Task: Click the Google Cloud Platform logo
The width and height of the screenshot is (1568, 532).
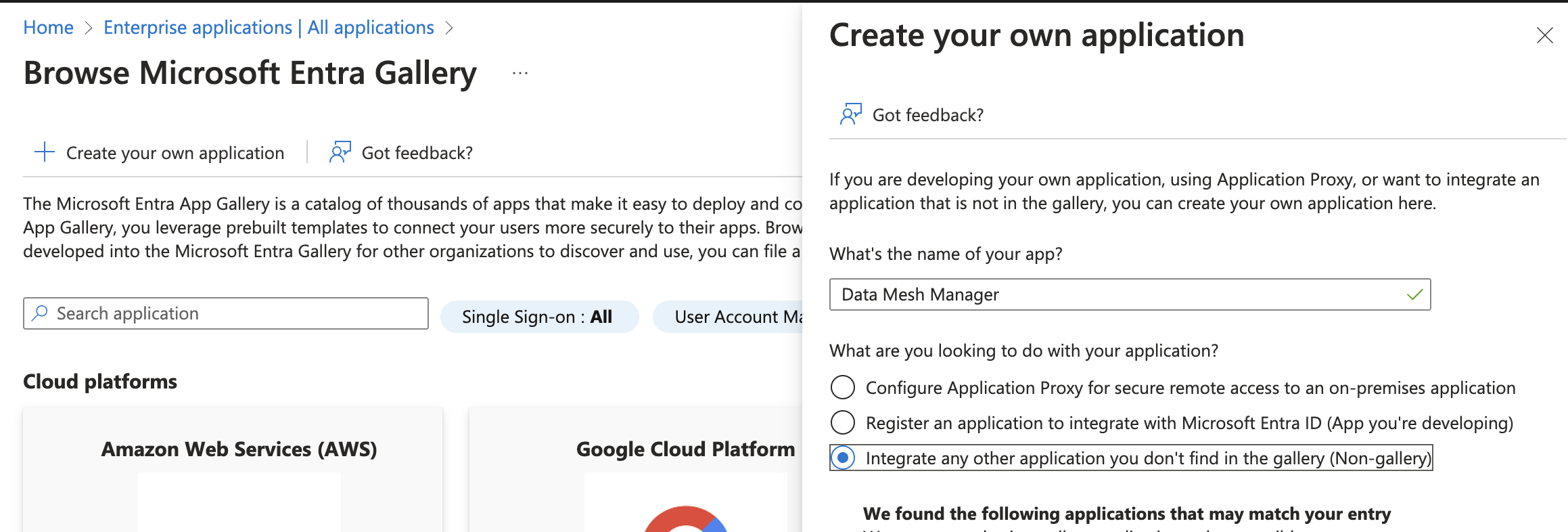Action: coord(685,520)
